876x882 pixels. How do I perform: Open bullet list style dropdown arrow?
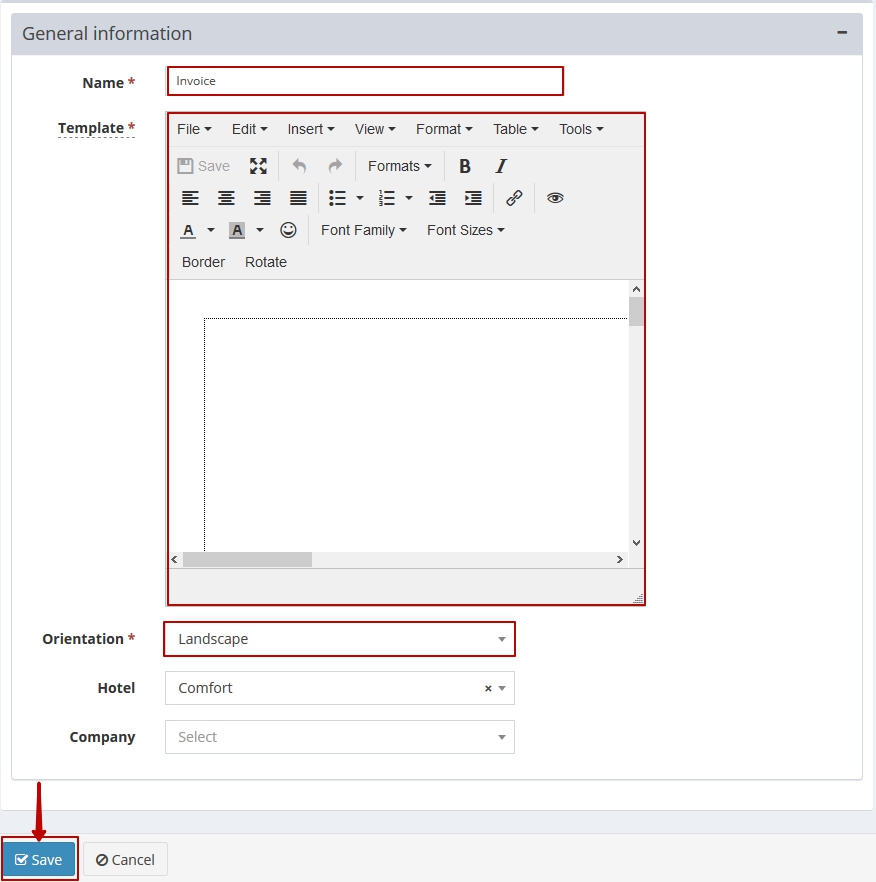click(x=360, y=198)
